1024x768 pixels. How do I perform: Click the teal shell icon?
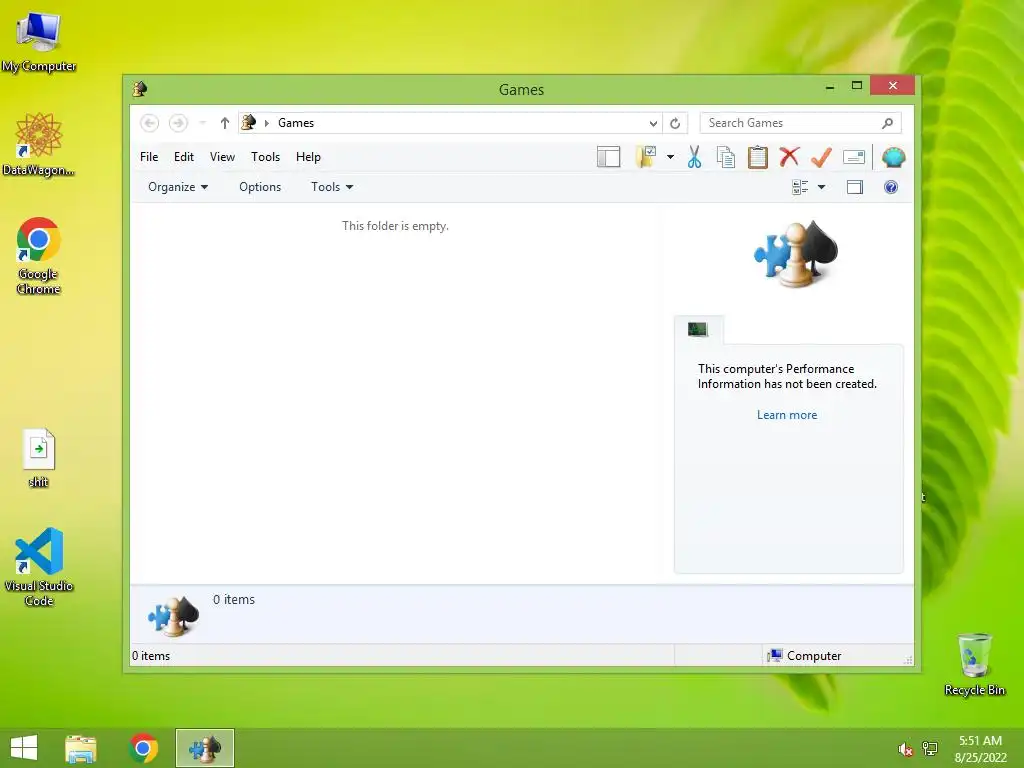pyautogui.click(x=893, y=157)
